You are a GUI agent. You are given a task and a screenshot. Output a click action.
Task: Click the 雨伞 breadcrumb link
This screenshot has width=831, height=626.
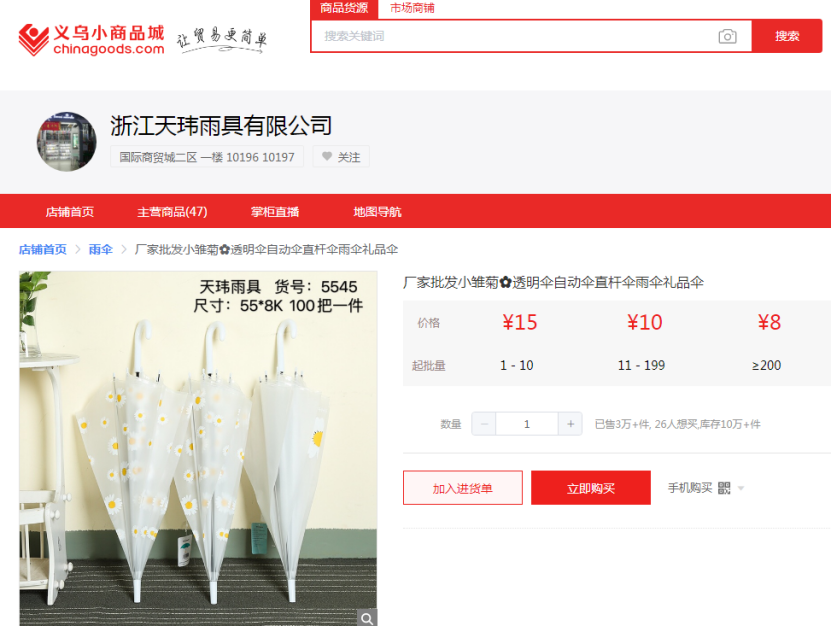click(x=101, y=249)
